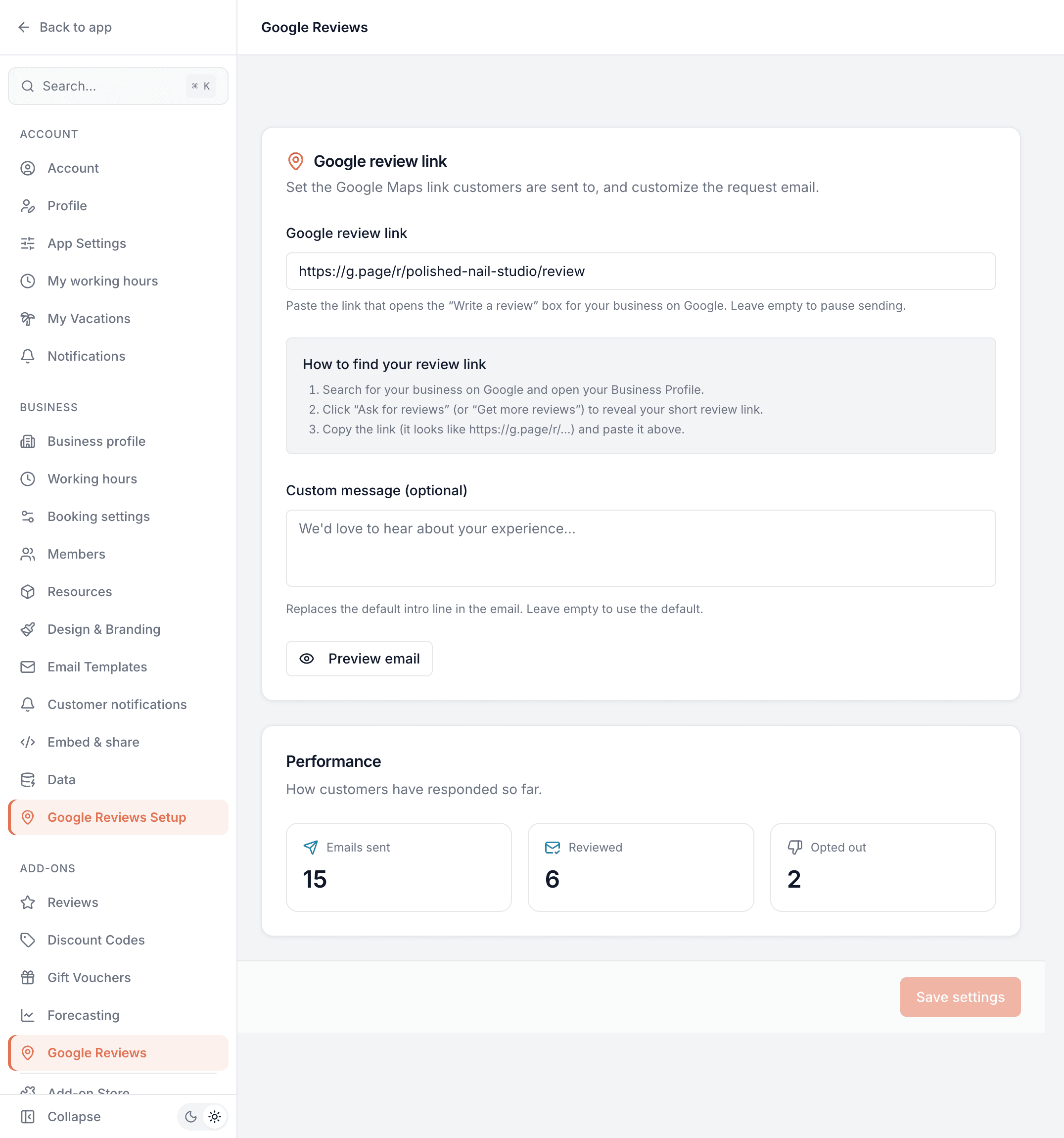
Task: Click the Collapse sidebar label
Action: click(74, 1116)
